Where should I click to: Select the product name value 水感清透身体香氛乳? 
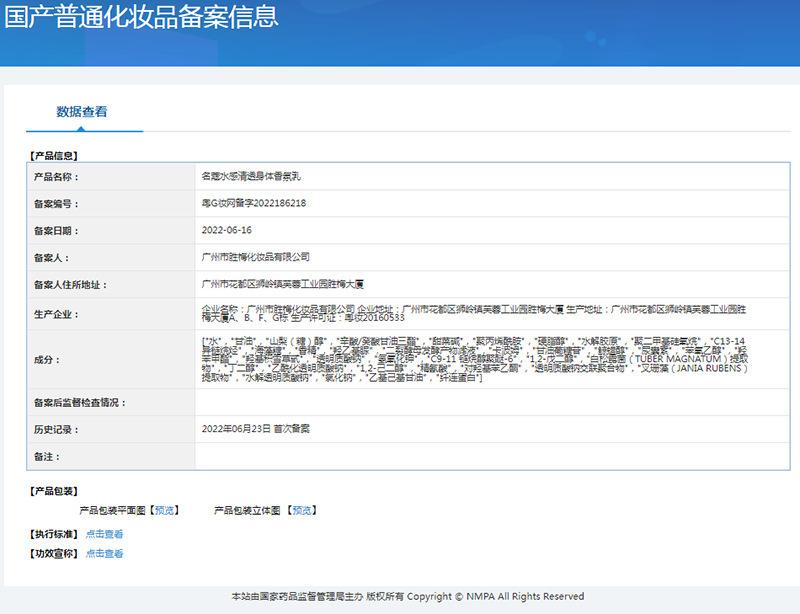(x=251, y=176)
